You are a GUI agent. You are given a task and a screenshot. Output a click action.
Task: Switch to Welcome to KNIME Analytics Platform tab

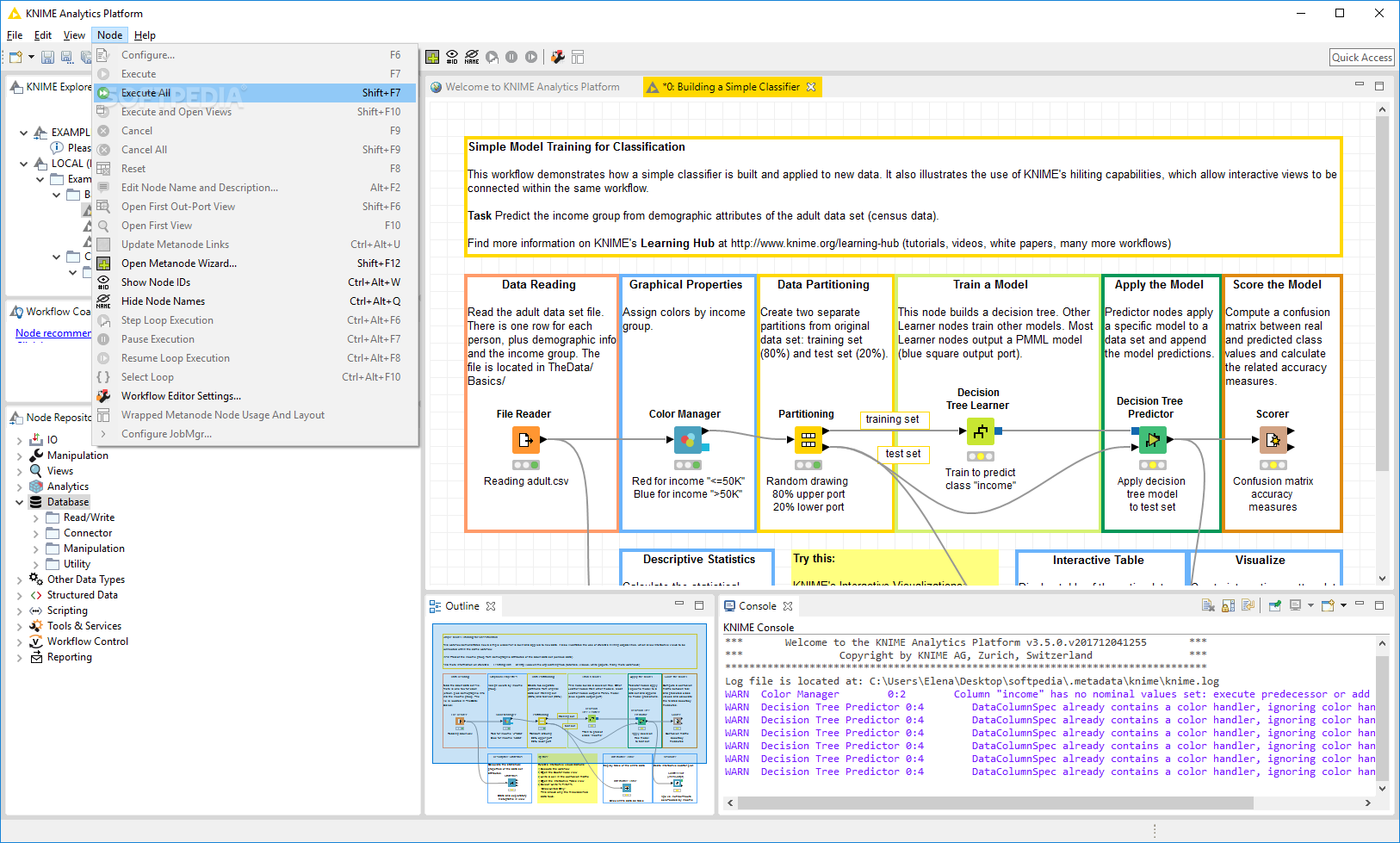coord(525,87)
